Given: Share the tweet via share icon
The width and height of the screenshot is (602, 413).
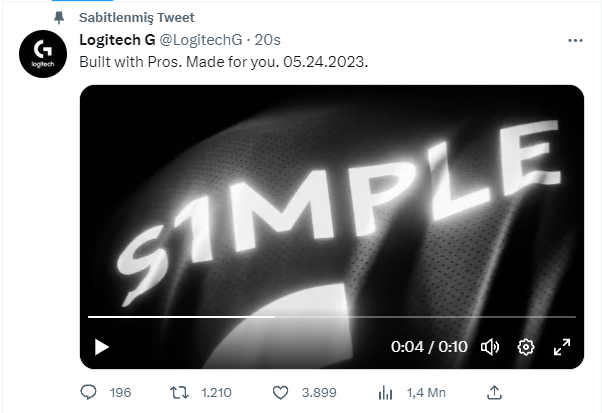Looking at the screenshot, I should coord(492,392).
